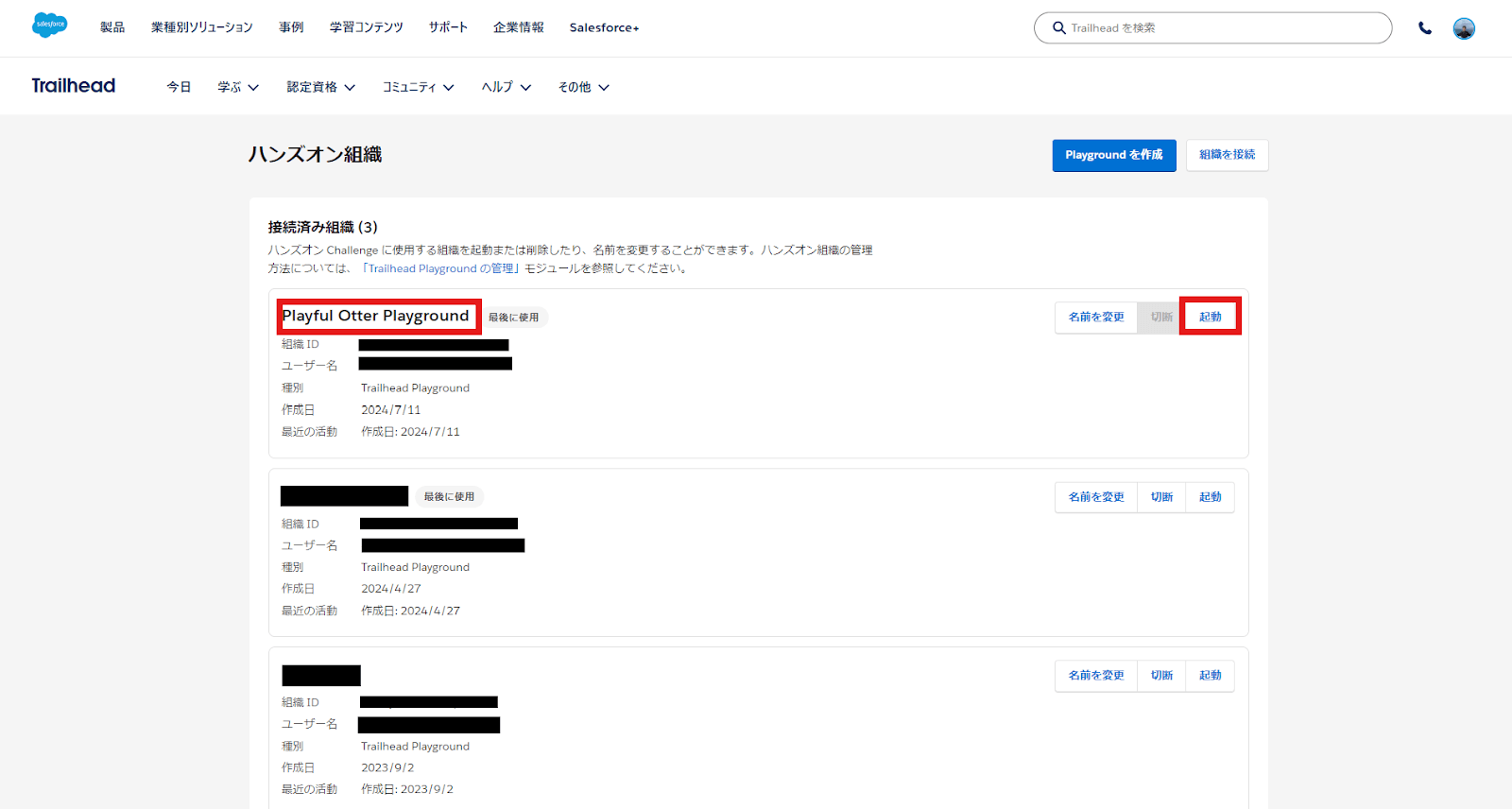Open the コミュニティ dropdown

418,87
